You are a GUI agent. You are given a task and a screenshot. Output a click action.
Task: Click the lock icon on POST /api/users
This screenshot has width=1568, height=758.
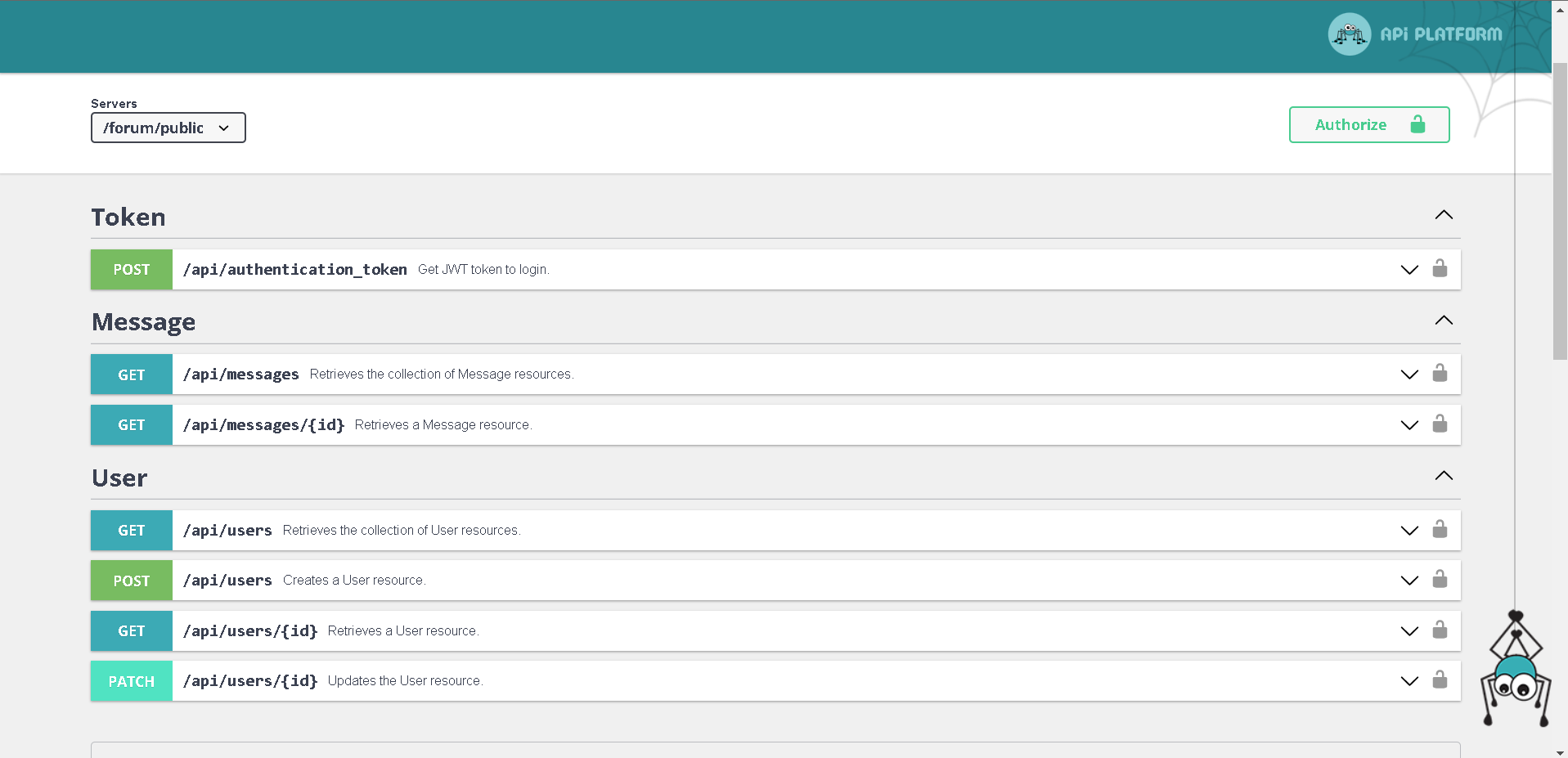click(x=1440, y=580)
